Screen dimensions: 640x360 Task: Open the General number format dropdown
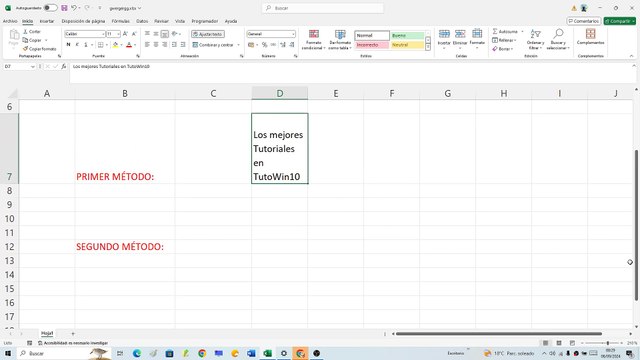293,34
